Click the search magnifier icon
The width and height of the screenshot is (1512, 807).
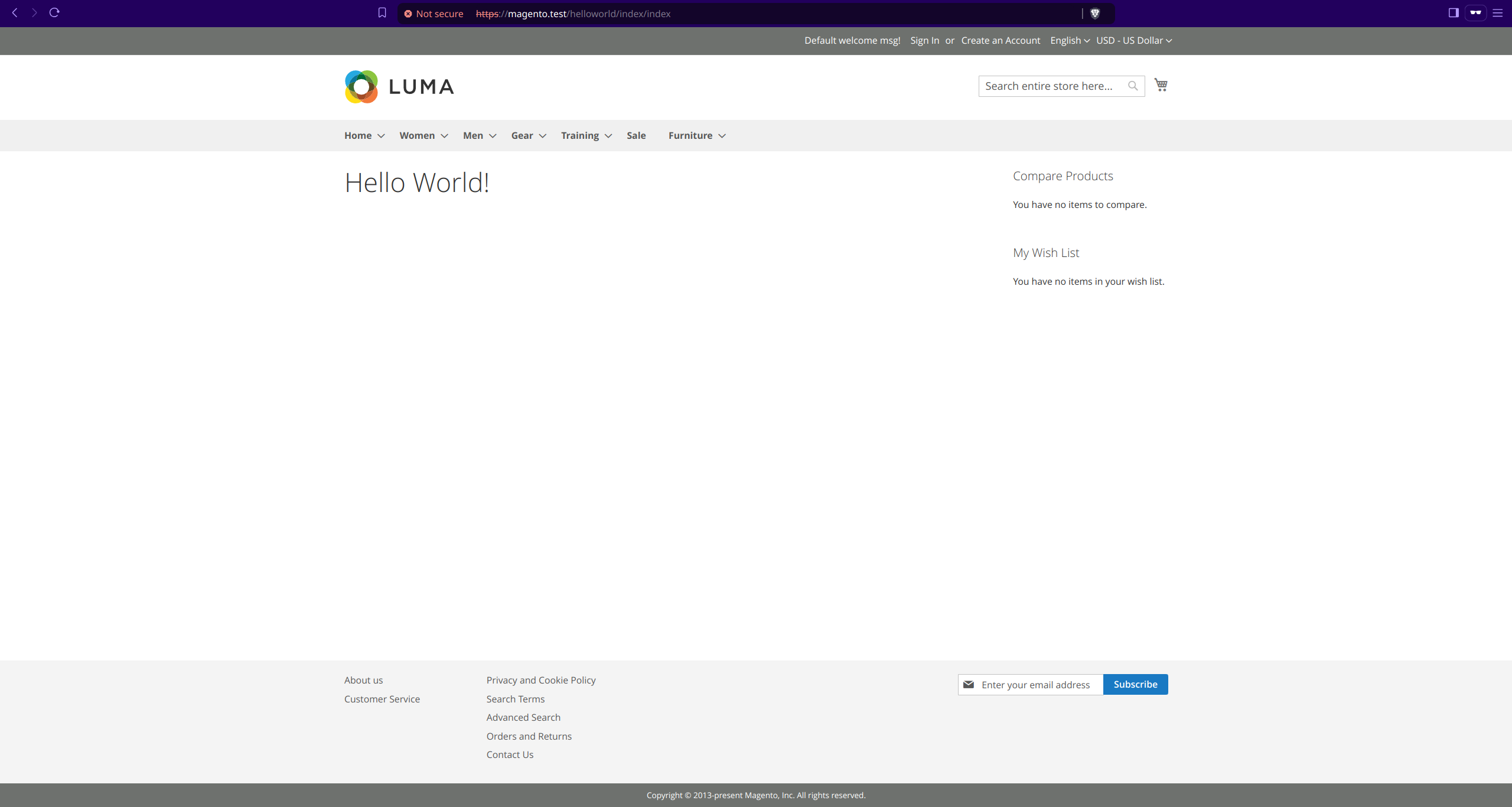[x=1132, y=86]
